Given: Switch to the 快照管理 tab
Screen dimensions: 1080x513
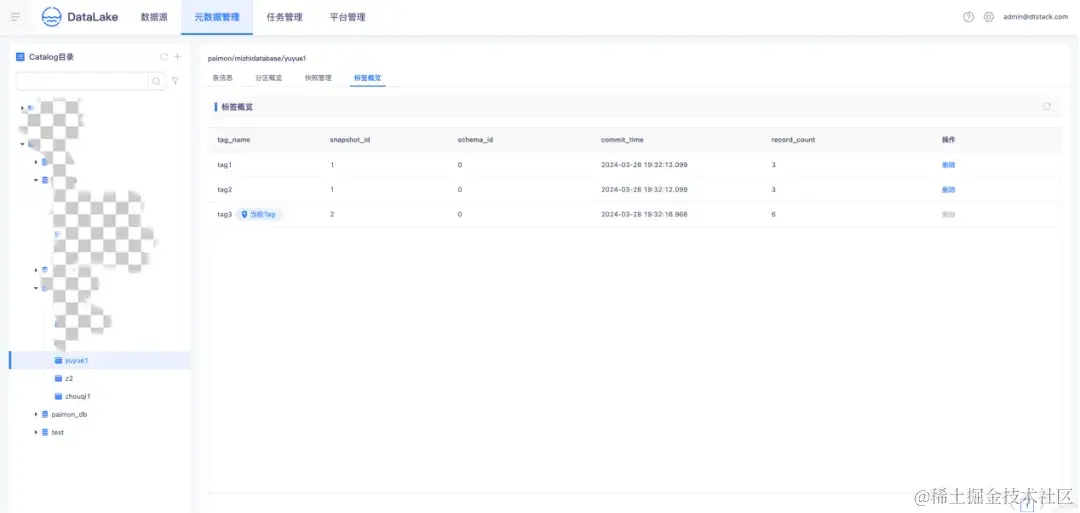Looking at the screenshot, I should click(318, 78).
